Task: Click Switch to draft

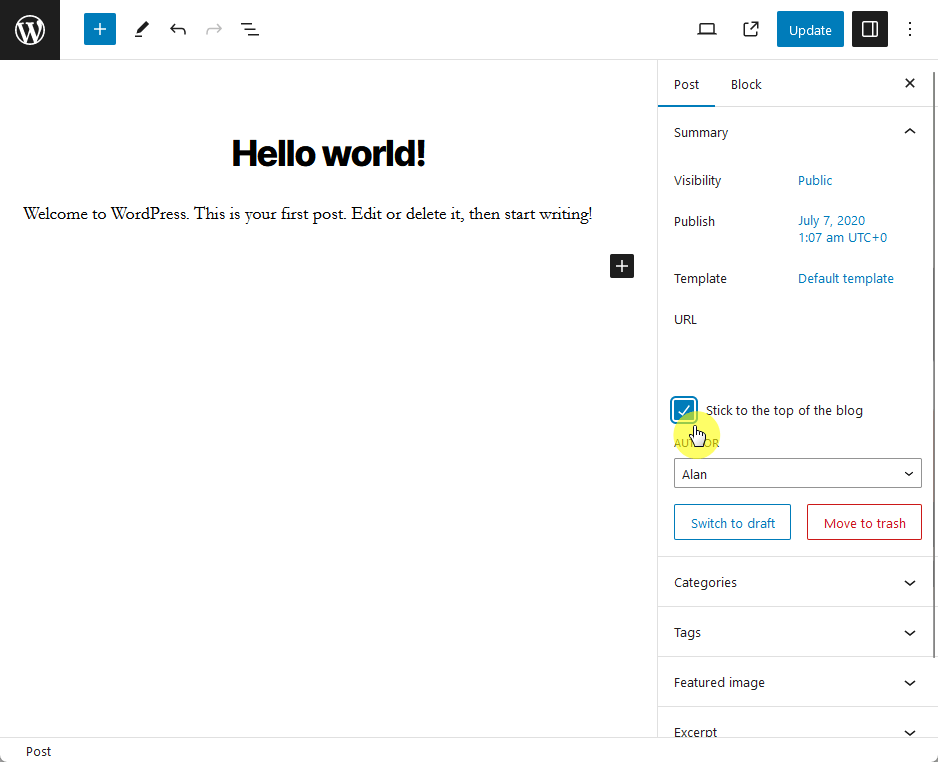Action: tap(732, 522)
